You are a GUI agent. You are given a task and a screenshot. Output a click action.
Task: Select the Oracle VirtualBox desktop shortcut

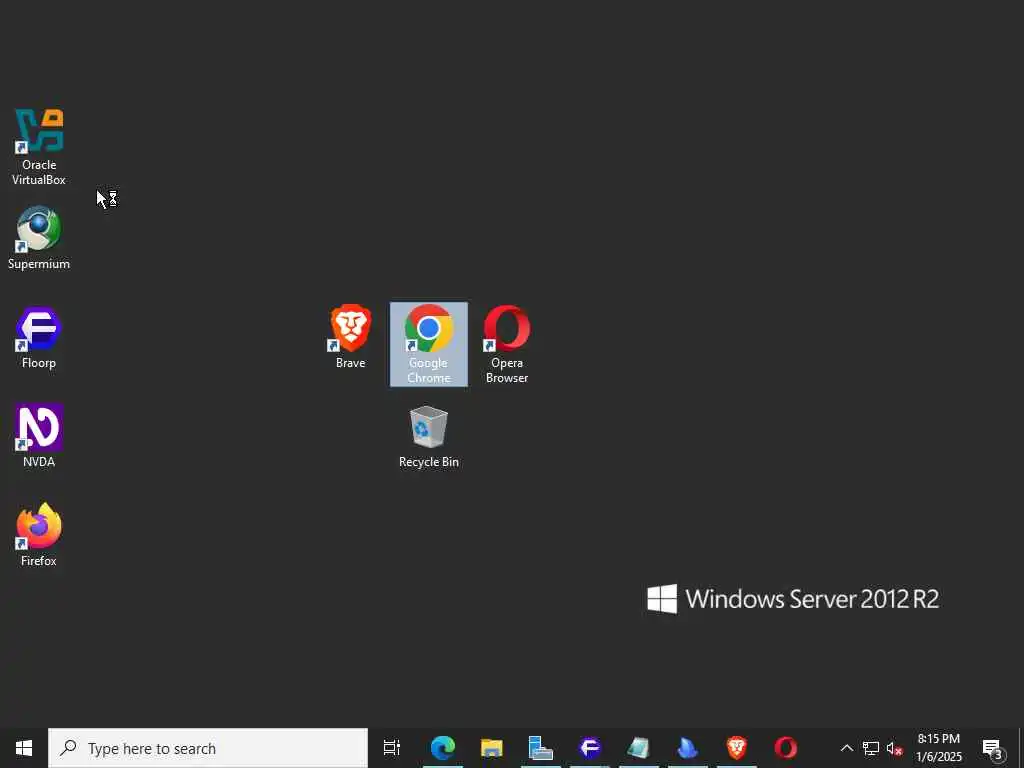39,148
